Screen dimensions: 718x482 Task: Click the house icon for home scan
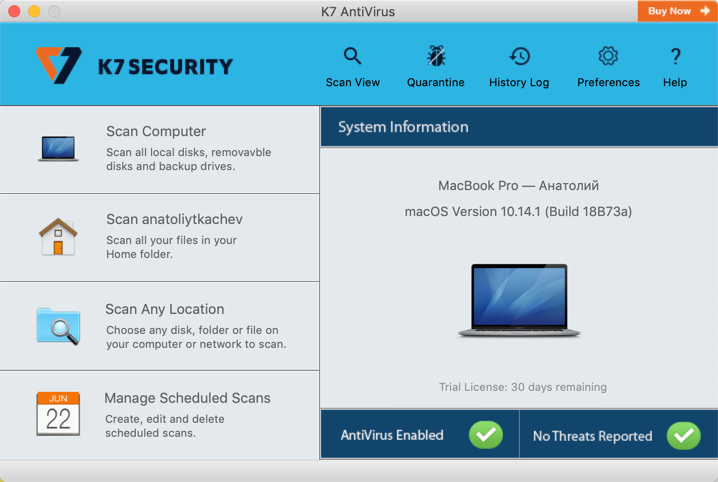coord(58,237)
